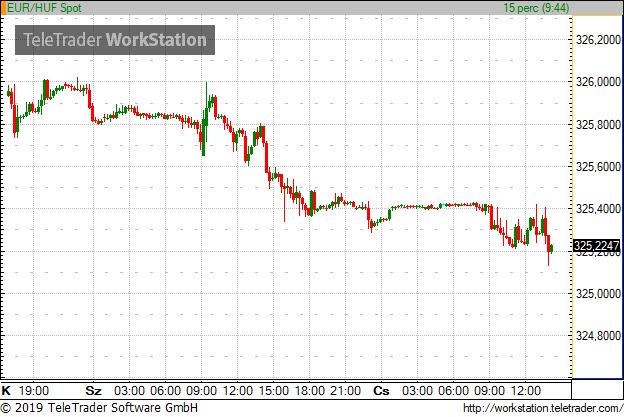Click the 324,8000 price axis label
This screenshot has width=624, height=417.
click(598, 336)
